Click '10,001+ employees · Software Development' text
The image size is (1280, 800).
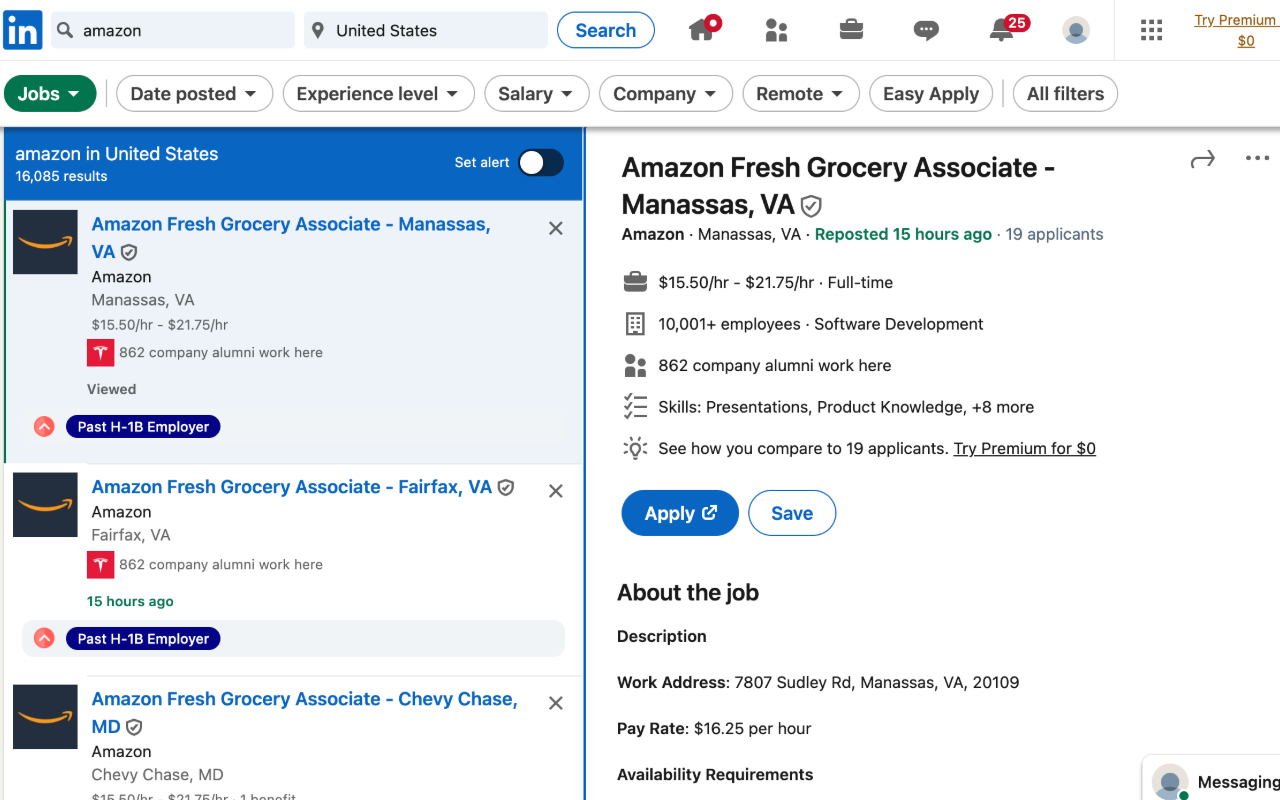tap(820, 324)
